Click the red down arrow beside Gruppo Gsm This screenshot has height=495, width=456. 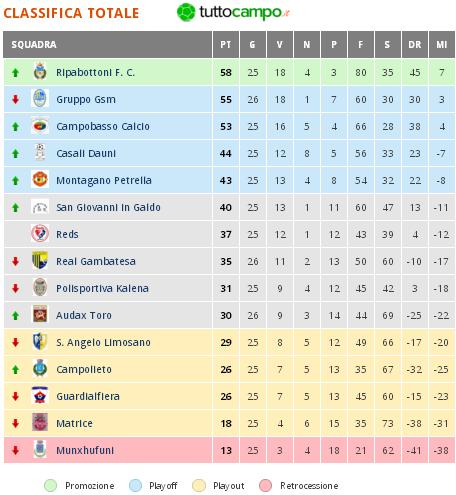click(x=15, y=99)
